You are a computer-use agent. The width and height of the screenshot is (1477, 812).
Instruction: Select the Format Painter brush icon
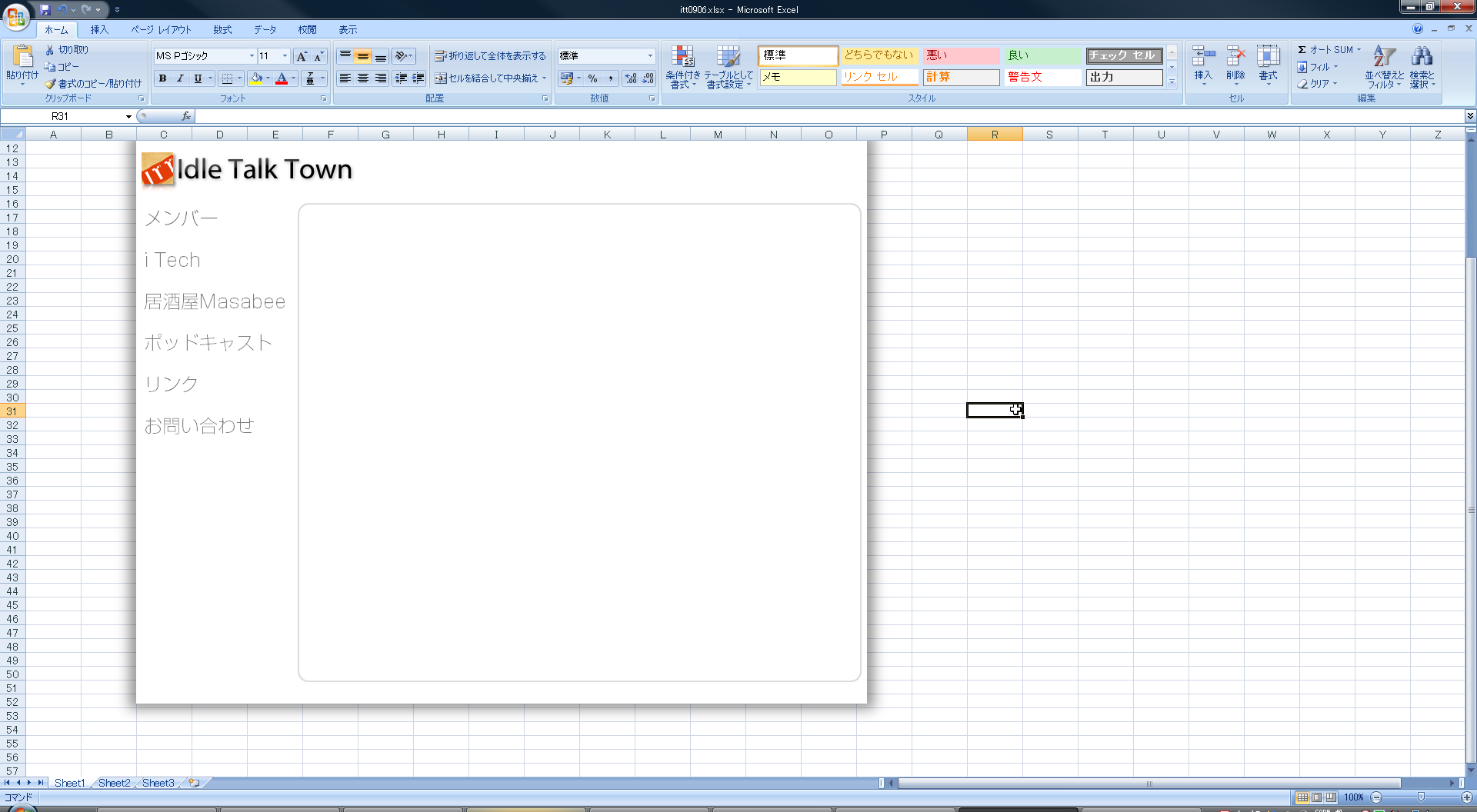tap(50, 83)
